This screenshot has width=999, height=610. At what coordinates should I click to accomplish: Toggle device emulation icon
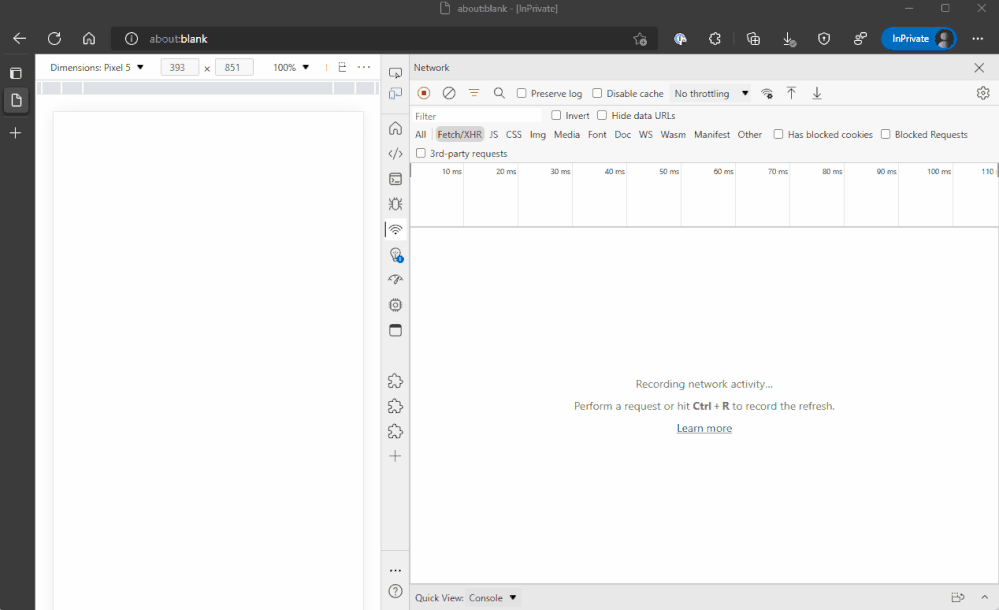(396, 94)
